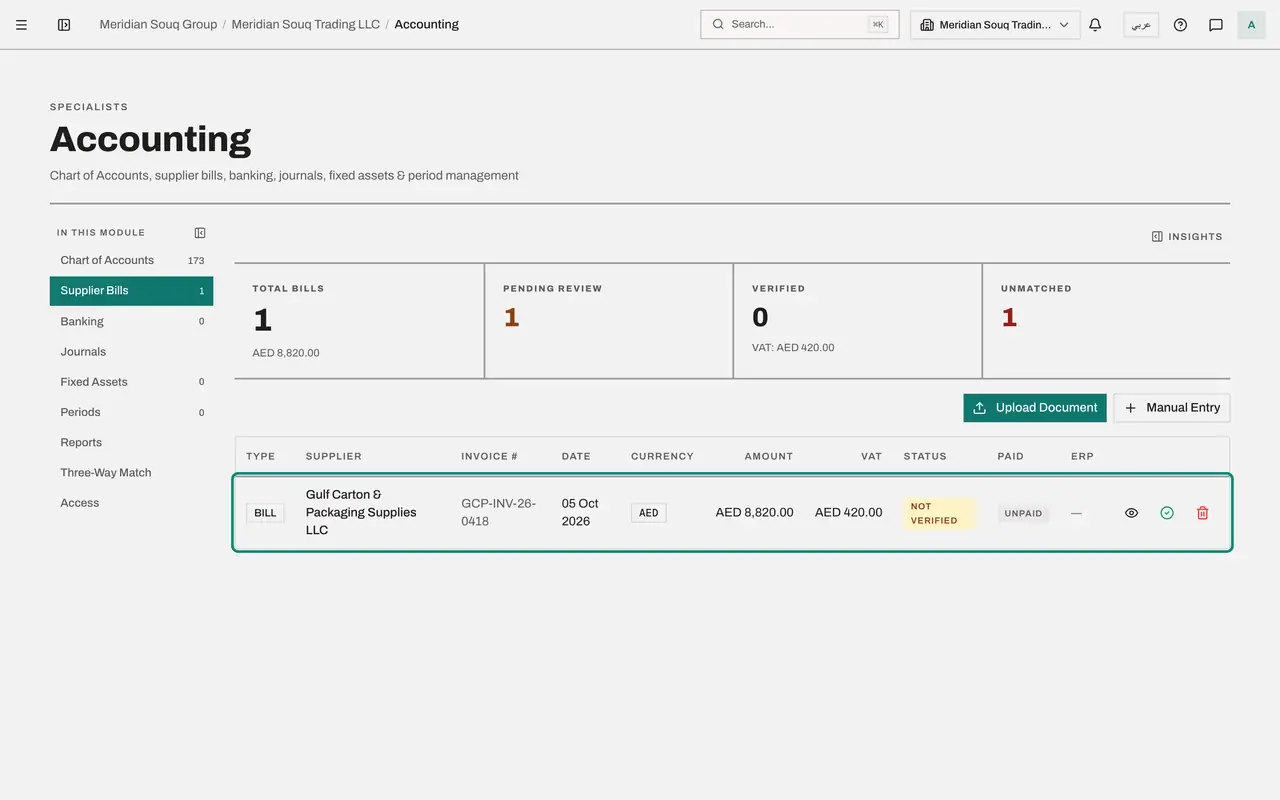Screen dimensions: 1280x800
Task: Collapse the In This Module sidebar
Action: click(200, 233)
